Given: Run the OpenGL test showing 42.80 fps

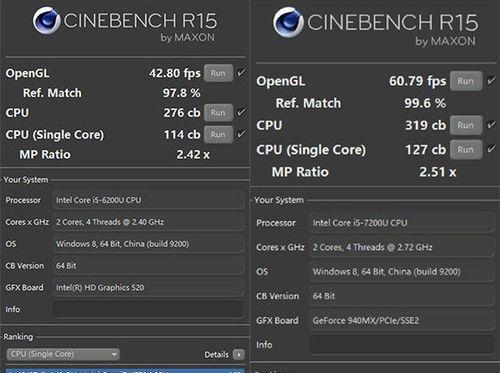Looking at the screenshot, I should click(218, 73).
